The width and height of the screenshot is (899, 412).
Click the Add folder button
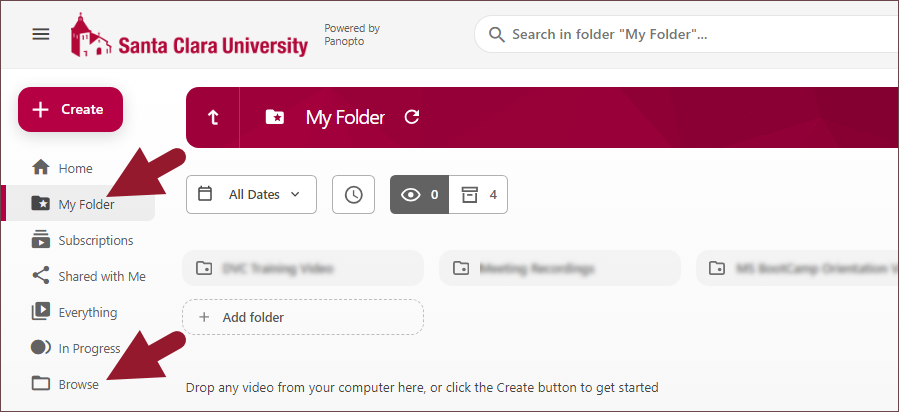[303, 317]
